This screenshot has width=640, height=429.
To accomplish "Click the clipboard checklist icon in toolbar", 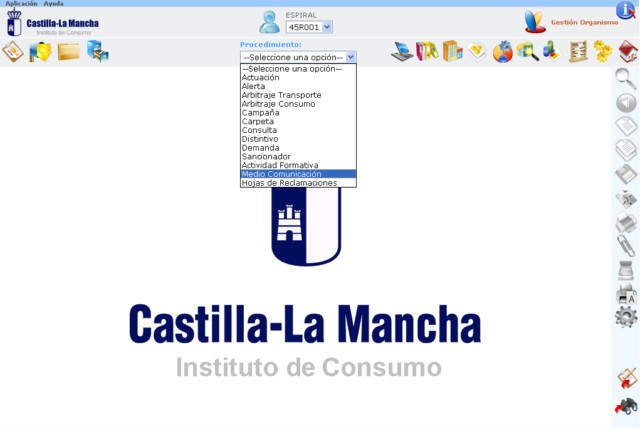I will click(x=13, y=52).
